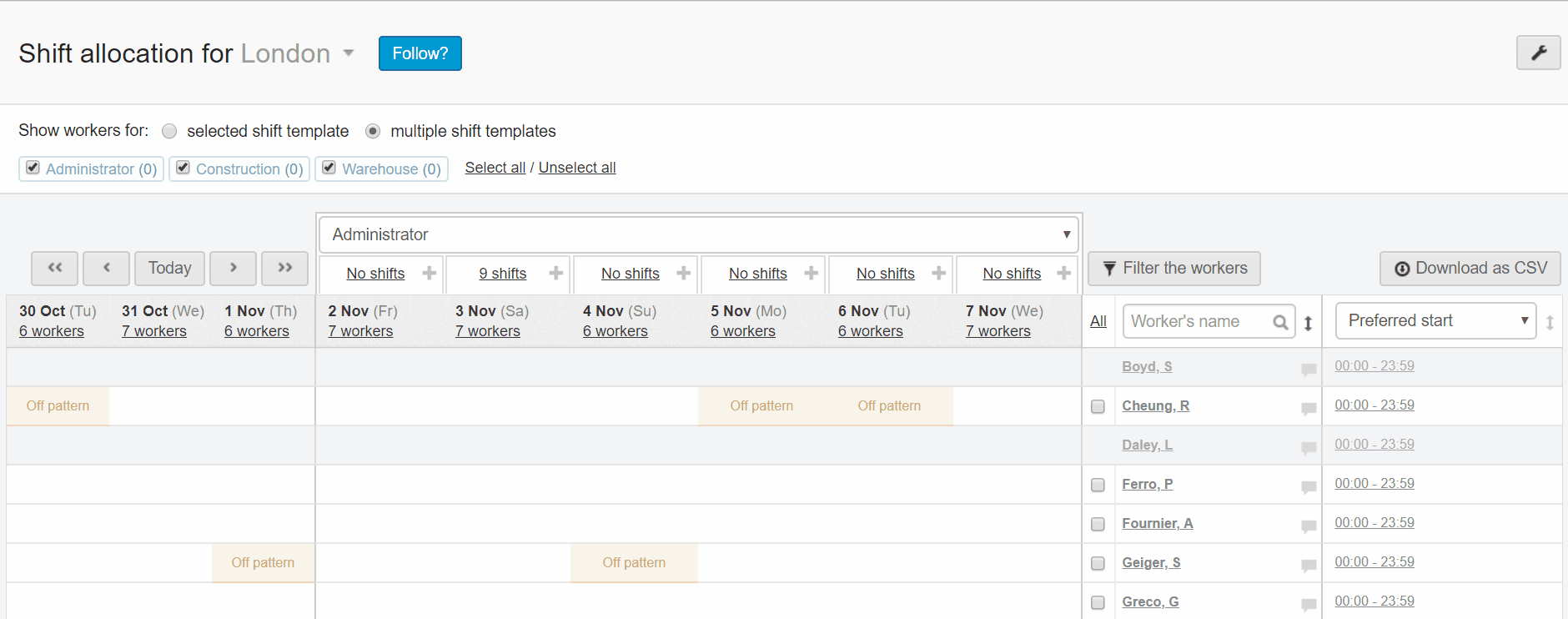Select 'selected shift template' radio option
Image resolution: width=1568 pixels, height=619 pixels.
point(170,131)
